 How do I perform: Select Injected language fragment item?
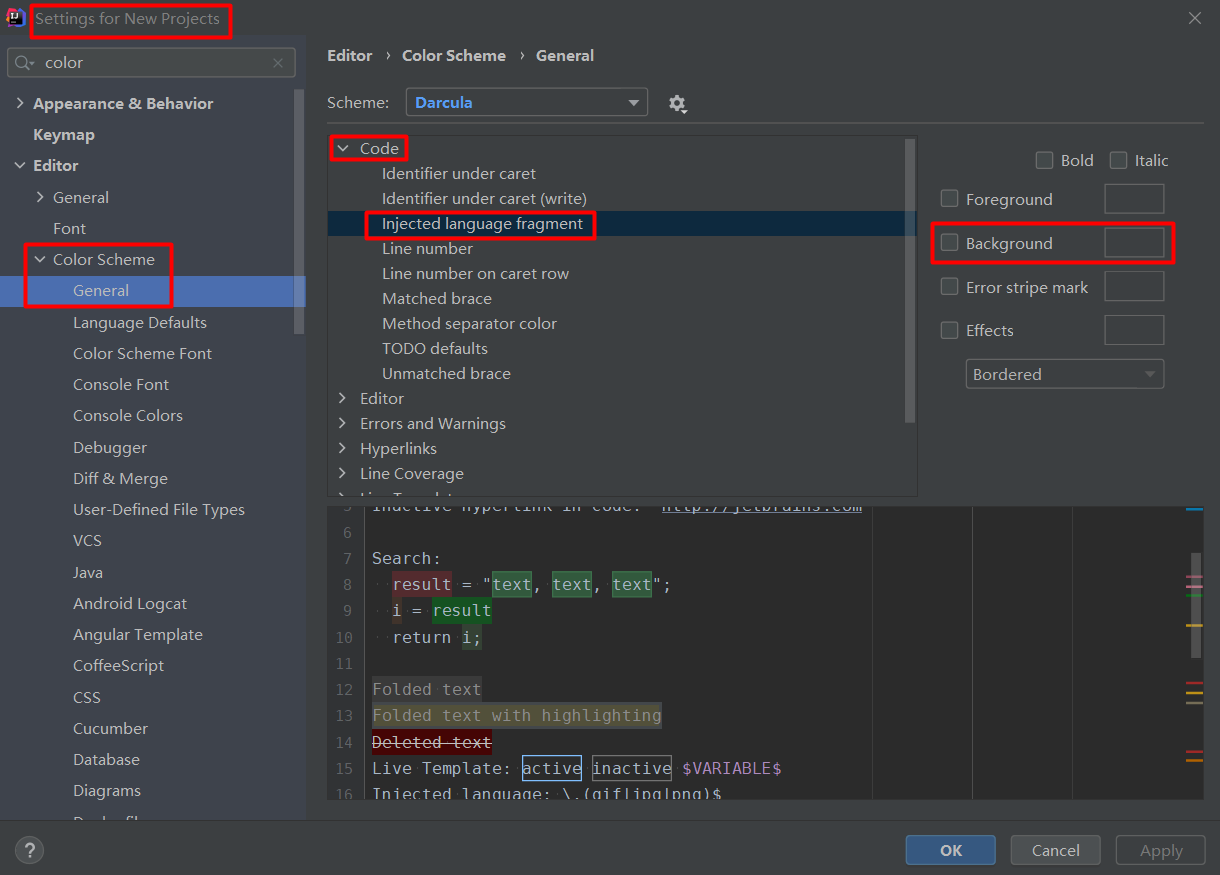pyautogui.click(x=482, y=223)
